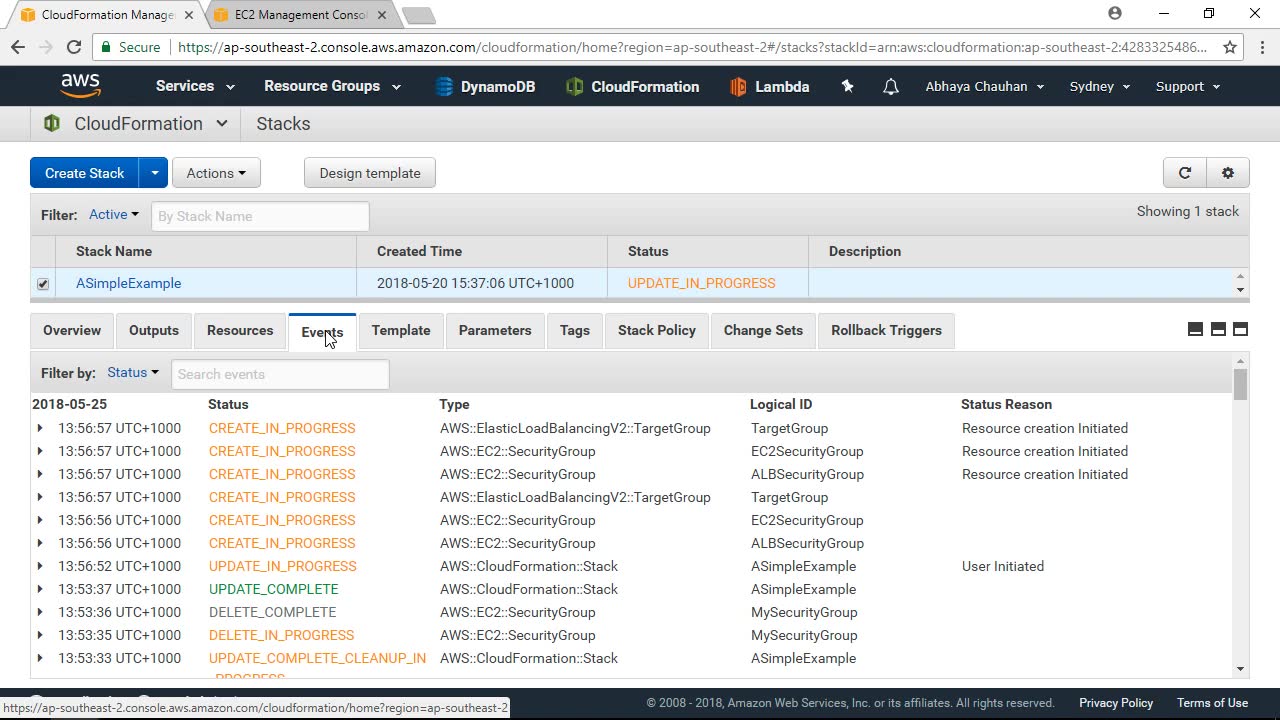Select the minimized bottom pane layout icon
1280x720 pixels.
point(1195,330)
